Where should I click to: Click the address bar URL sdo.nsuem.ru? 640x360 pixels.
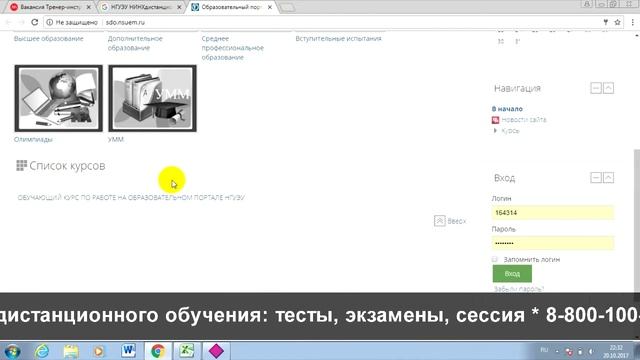[125, 22]
